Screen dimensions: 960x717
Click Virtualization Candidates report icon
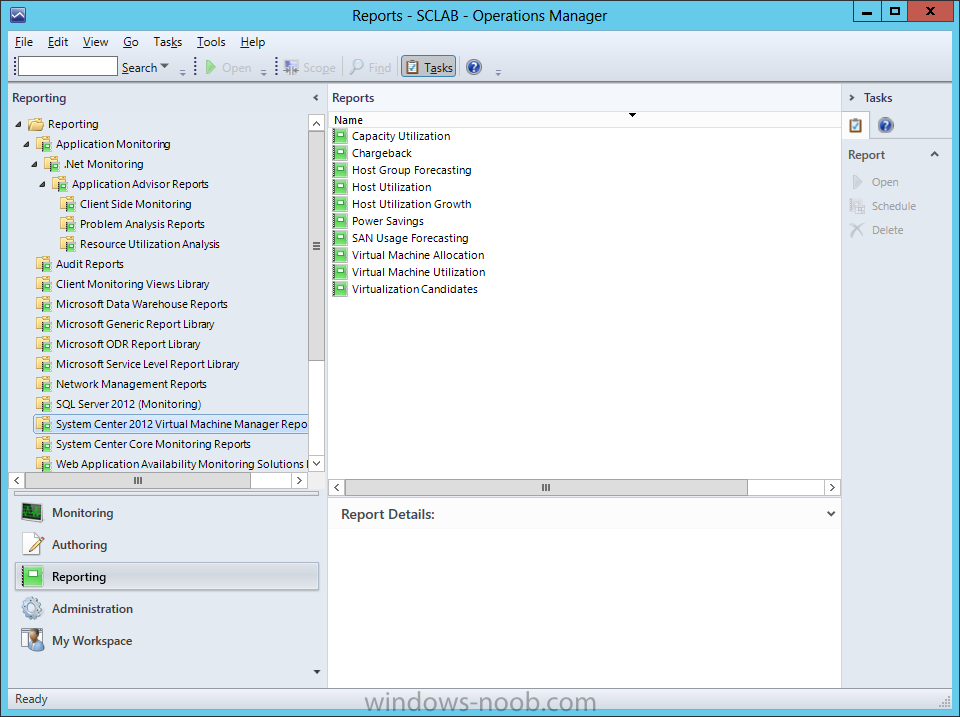pos(340,289)
